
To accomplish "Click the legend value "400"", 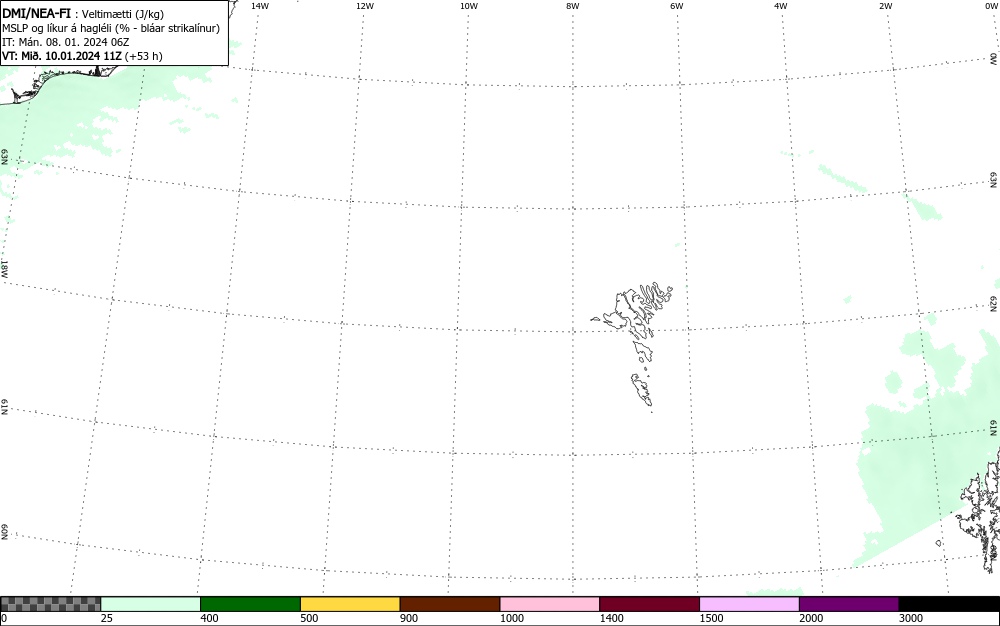I will coord(209,618).
